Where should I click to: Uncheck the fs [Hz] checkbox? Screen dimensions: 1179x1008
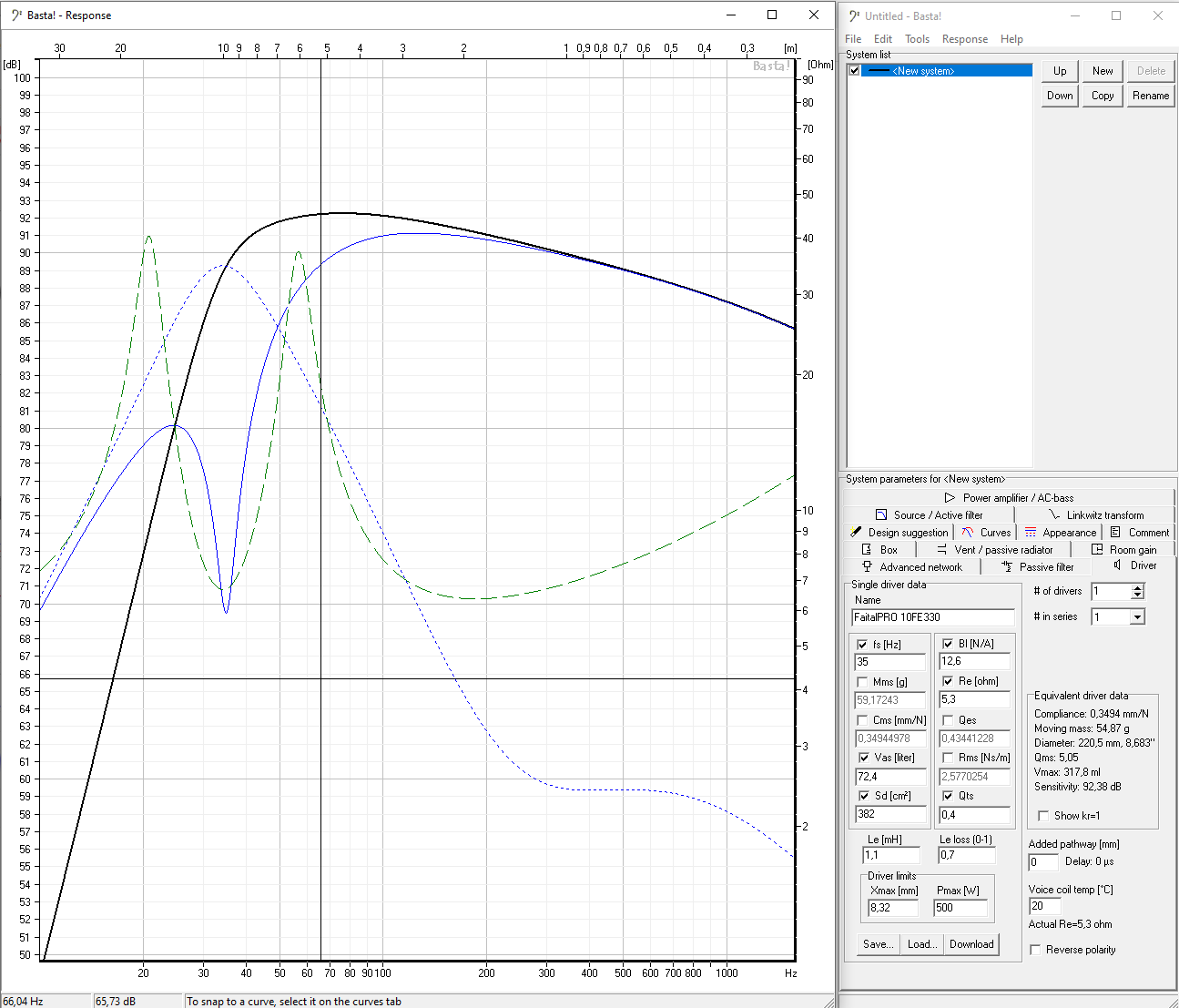coord(862,645)
